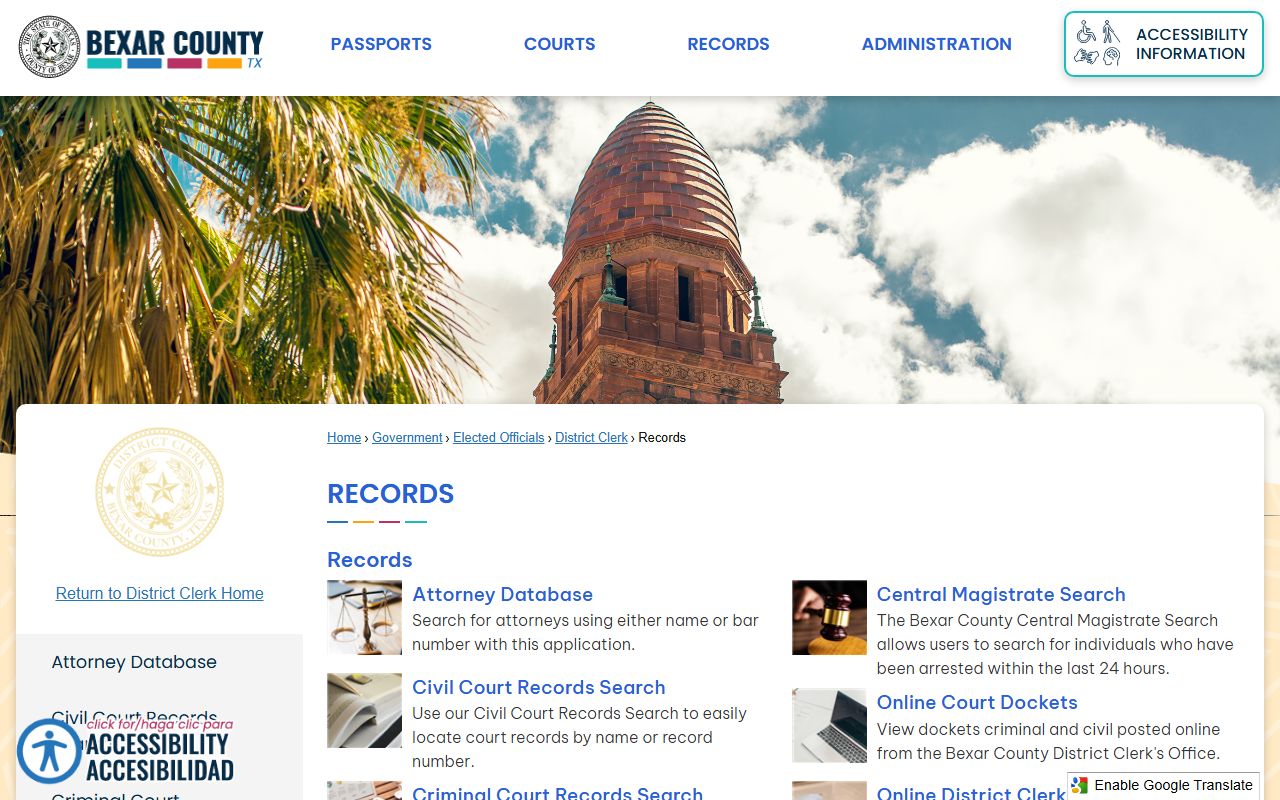Open the Records navigation menu

point(728,44)
